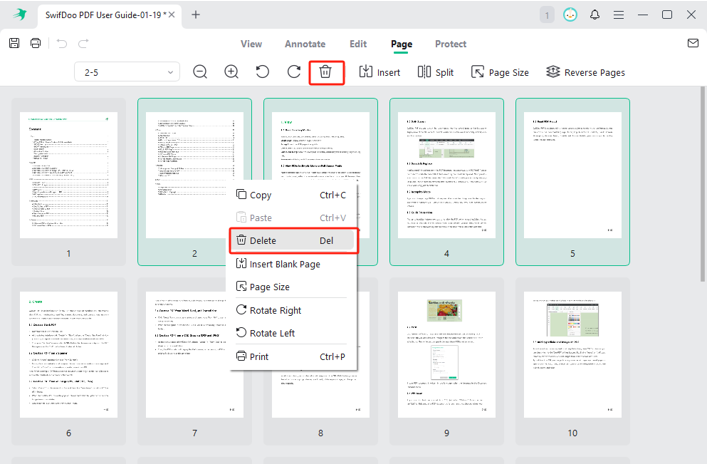Select page 9 thumbnail
This screenshot has height=464, width=707.
pyautogui.click(x=446, y=361)
